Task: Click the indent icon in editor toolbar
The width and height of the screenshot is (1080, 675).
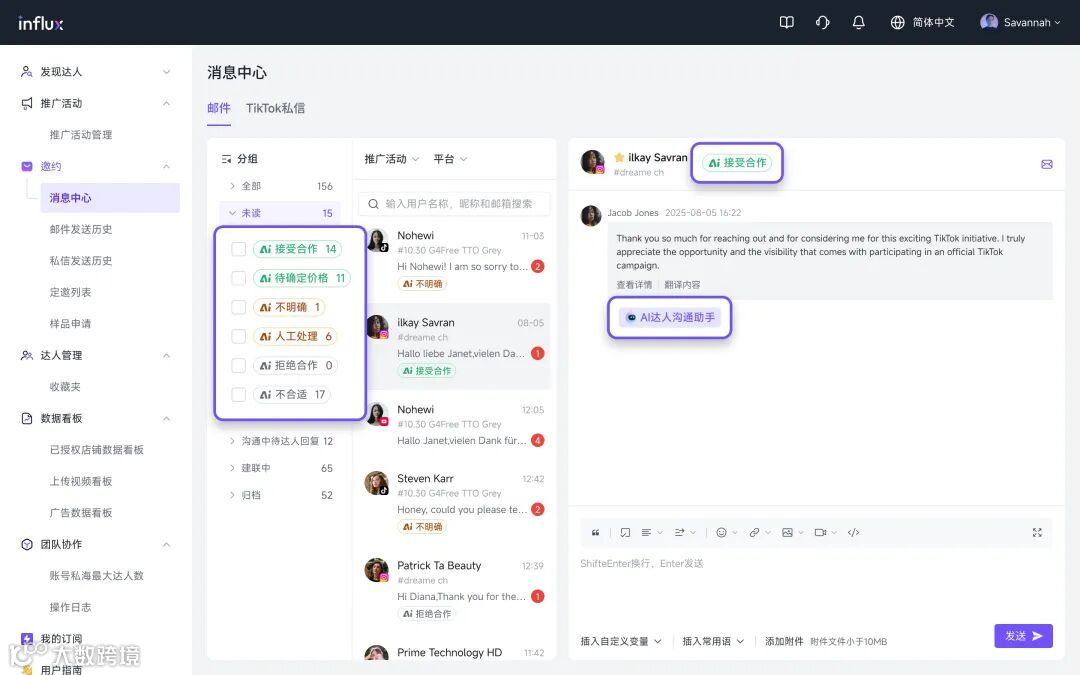Action: pos(680,532)
